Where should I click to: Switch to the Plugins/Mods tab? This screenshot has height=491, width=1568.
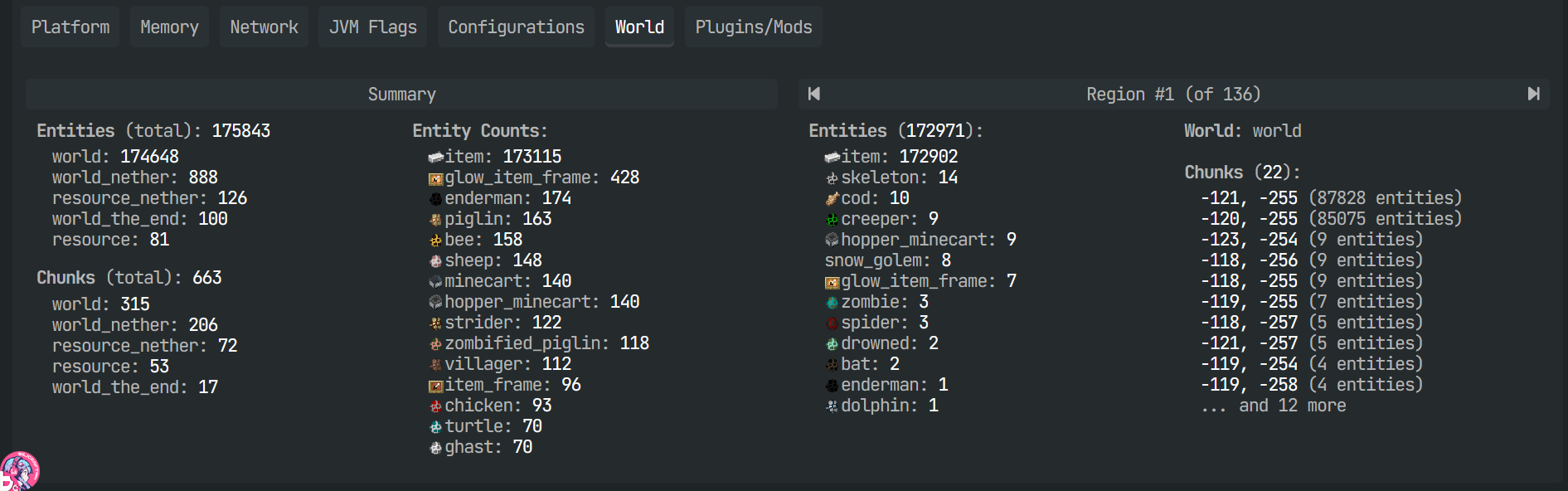point(753,27)
